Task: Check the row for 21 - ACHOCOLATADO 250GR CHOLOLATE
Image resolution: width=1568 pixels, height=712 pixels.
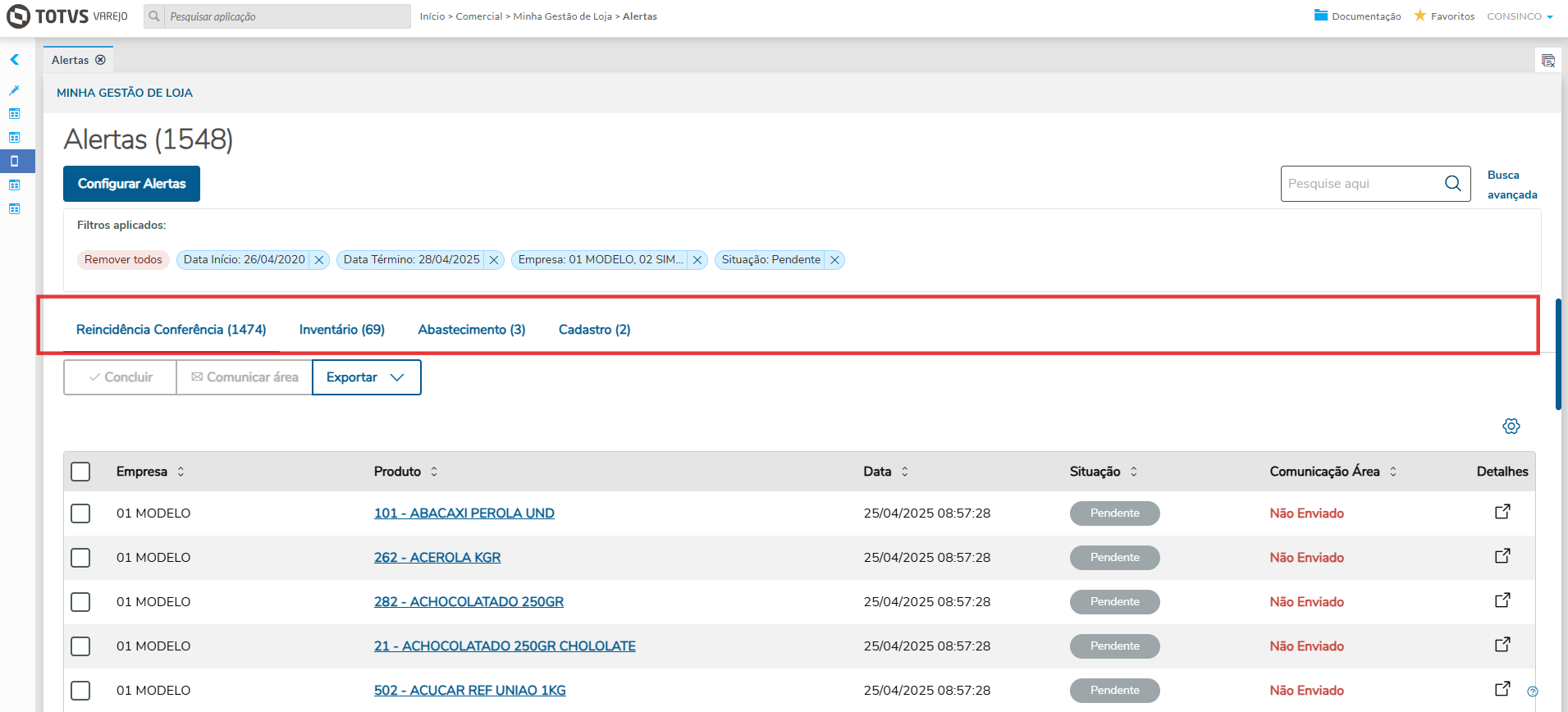Action: [80, 646]
